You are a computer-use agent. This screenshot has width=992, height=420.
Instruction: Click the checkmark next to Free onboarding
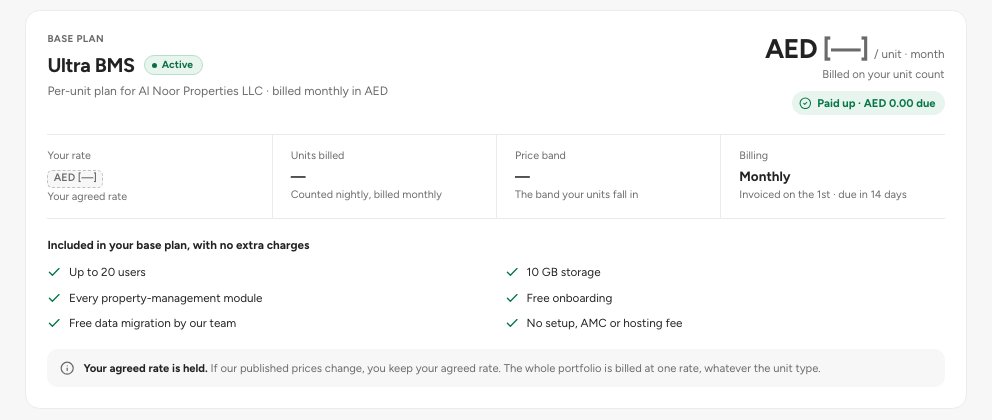[512, 298]
